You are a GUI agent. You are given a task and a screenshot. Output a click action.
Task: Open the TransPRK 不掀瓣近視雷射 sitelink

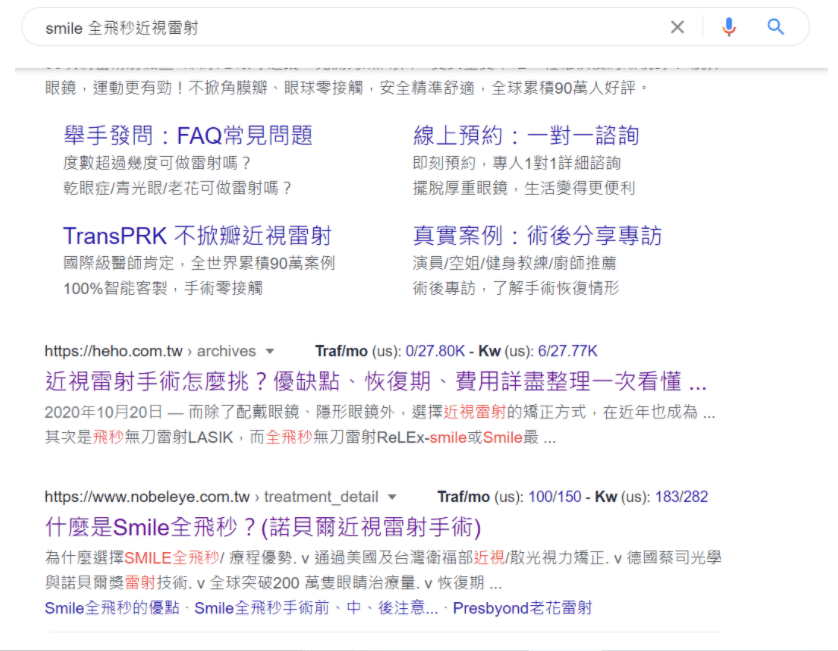point(197,235)
